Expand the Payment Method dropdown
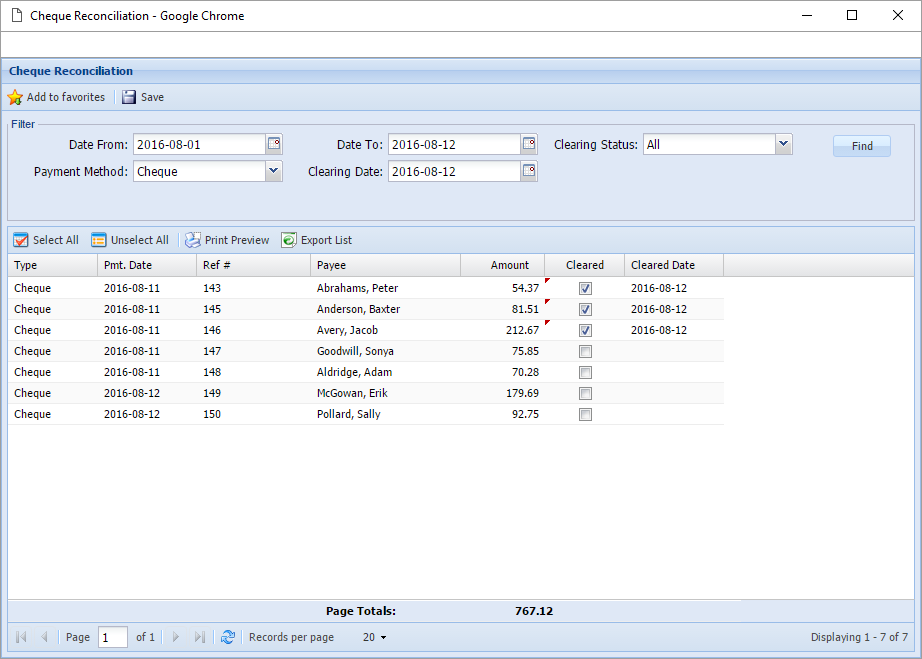The width and height of the screenshot is (922, 659). point(274,171)
